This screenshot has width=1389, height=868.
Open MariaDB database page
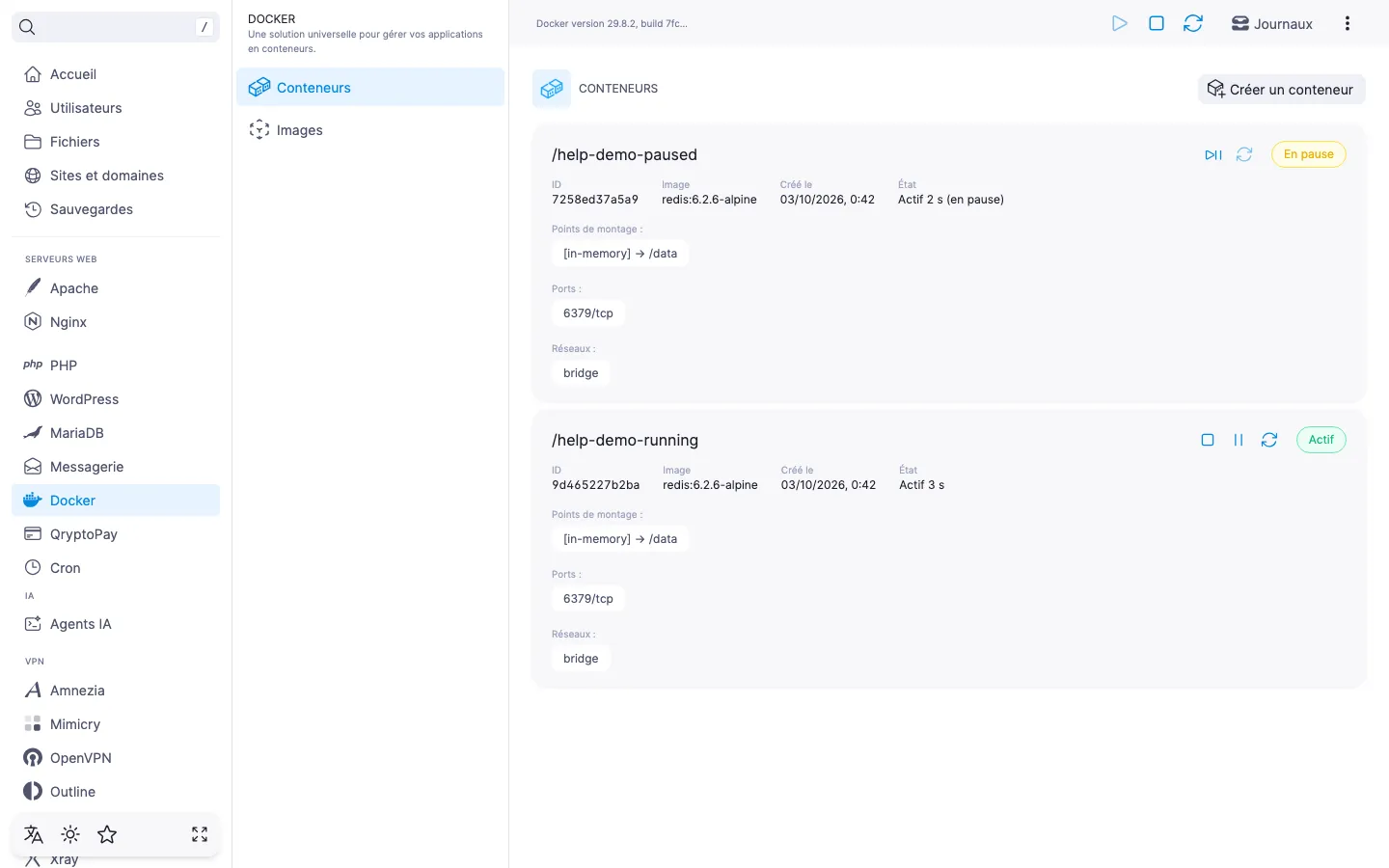[x=116, y=433]
